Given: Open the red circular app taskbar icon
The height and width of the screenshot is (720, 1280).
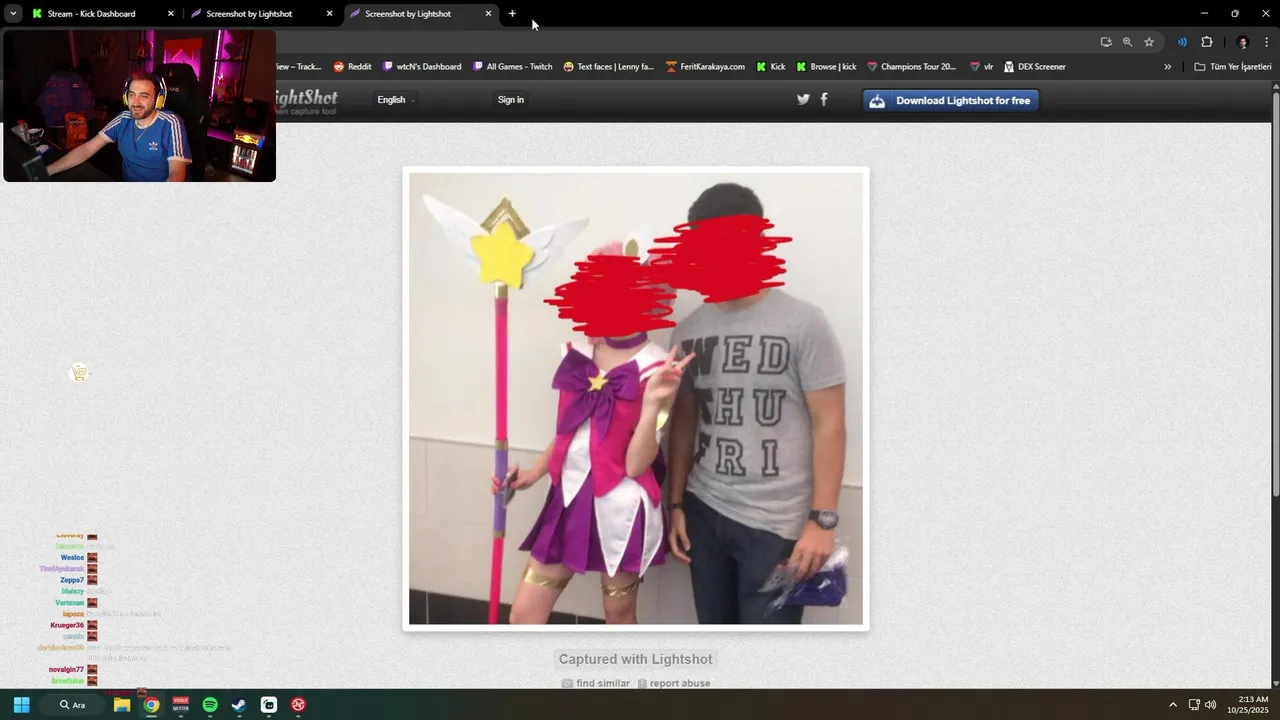Looking at the screenshot, I should (298, 705).
